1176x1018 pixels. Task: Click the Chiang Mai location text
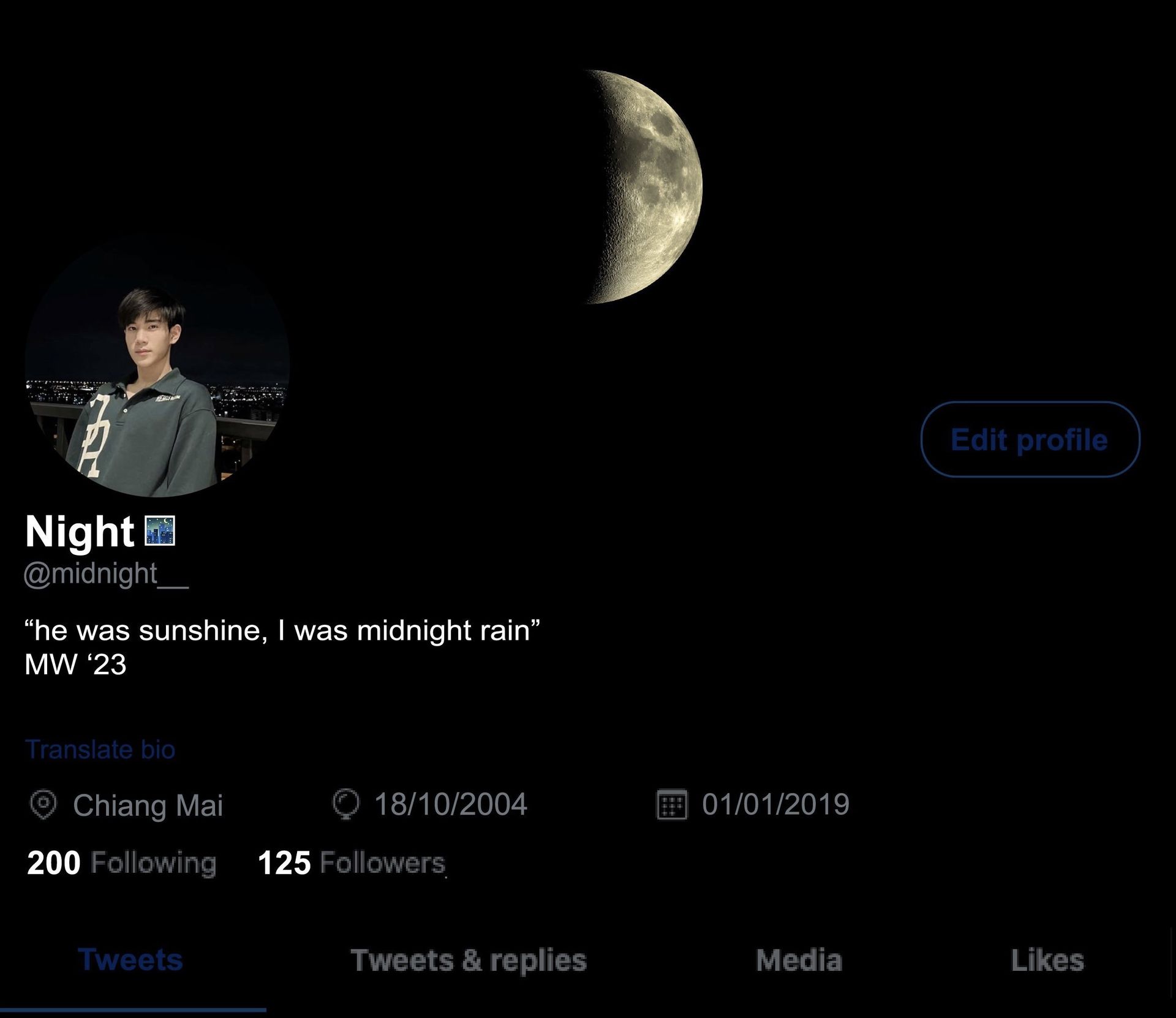(x=148, y=805)
